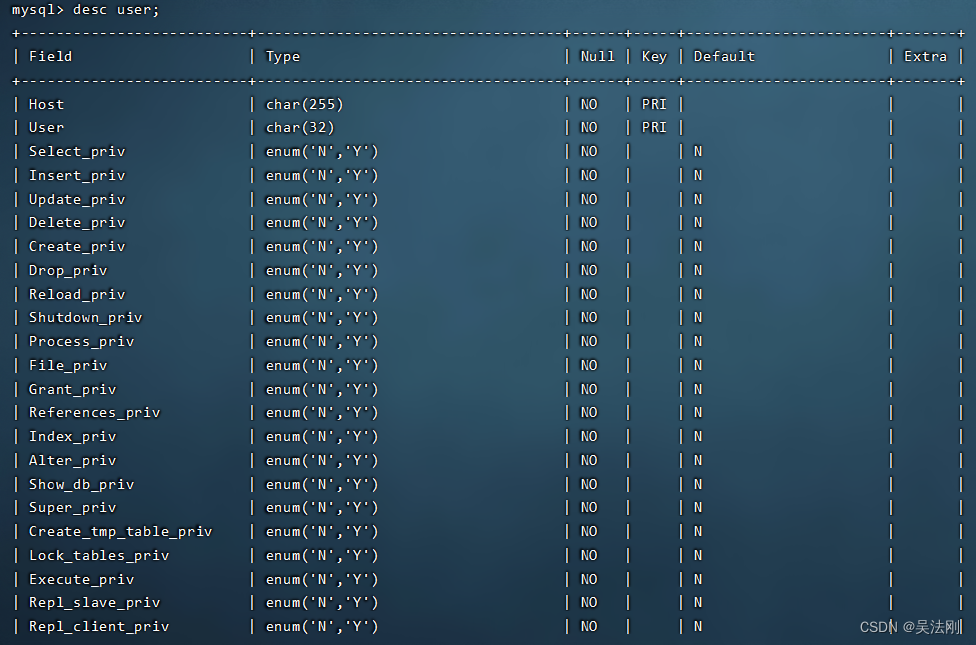Click the Lock_tables_priv field text

(x=99, y=555)
